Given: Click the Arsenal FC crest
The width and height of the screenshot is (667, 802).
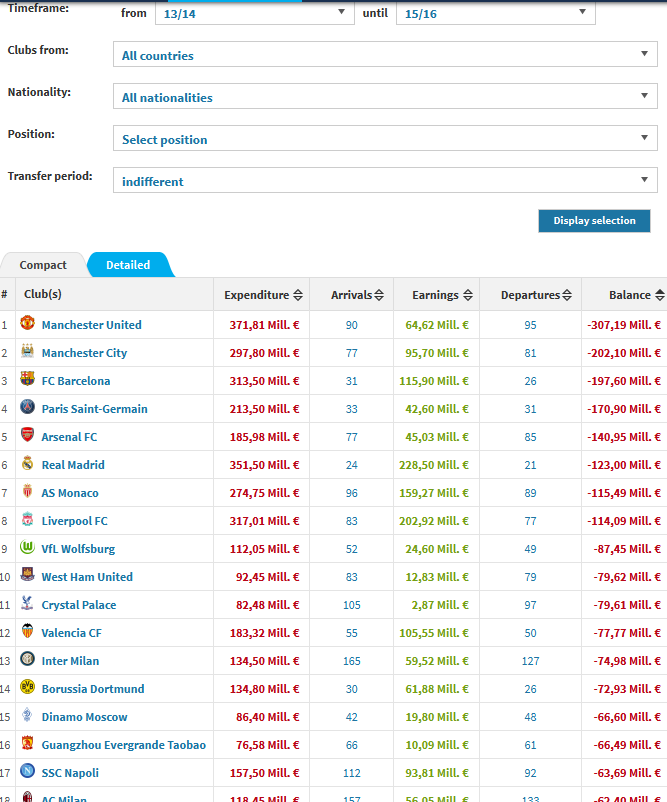Looking at the screenshot, I should [x=28, y=435].
